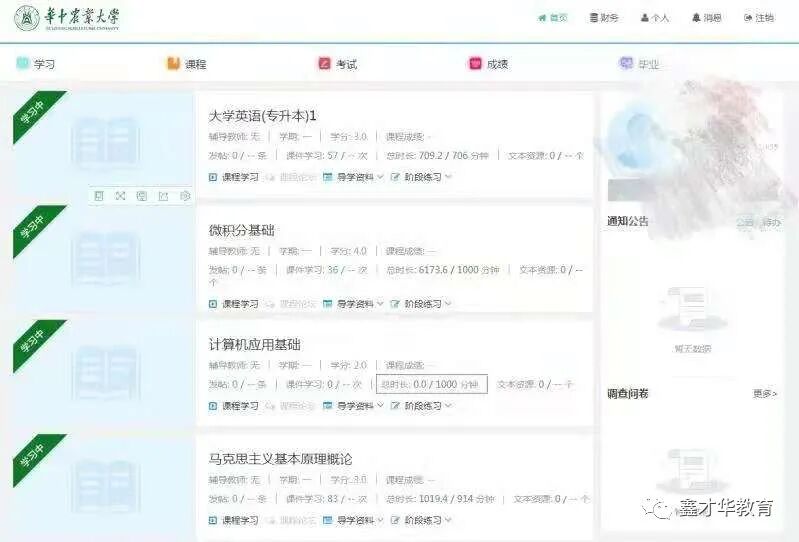Switch to the 成绩 tab
The width and height of the screenshot is (799, 542).
pyautogui.click(x=488, y=64)
